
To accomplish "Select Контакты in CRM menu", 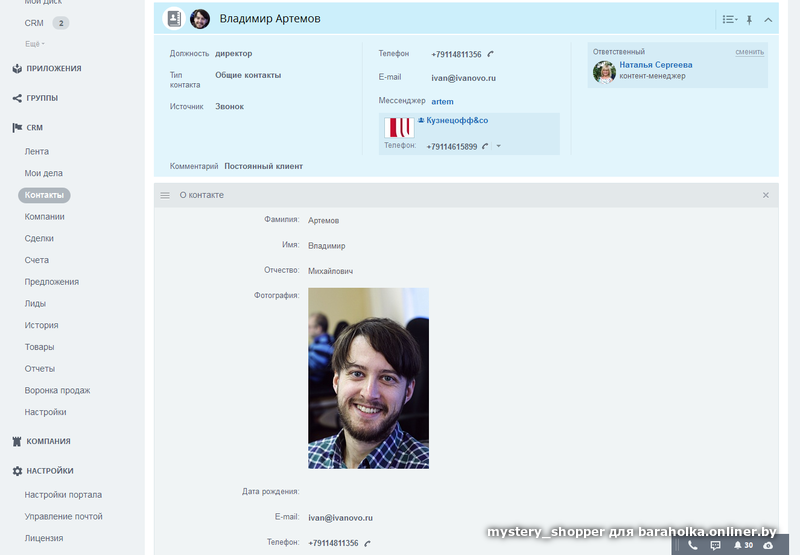I will 44,195.
